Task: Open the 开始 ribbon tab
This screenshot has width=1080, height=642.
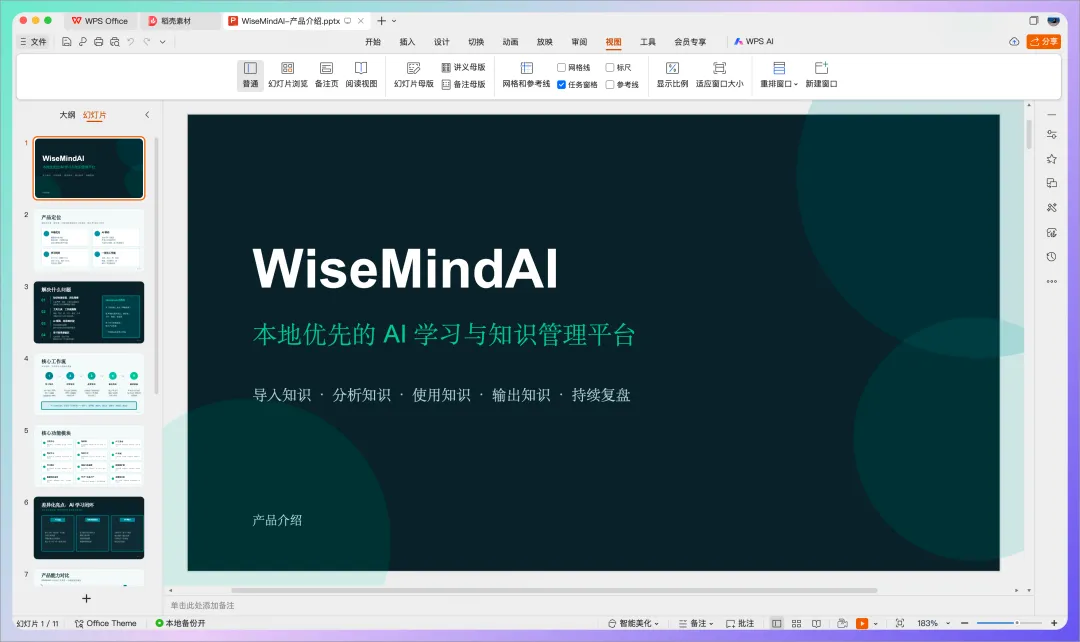Action: pyautogui.click(x=373, y=42)
